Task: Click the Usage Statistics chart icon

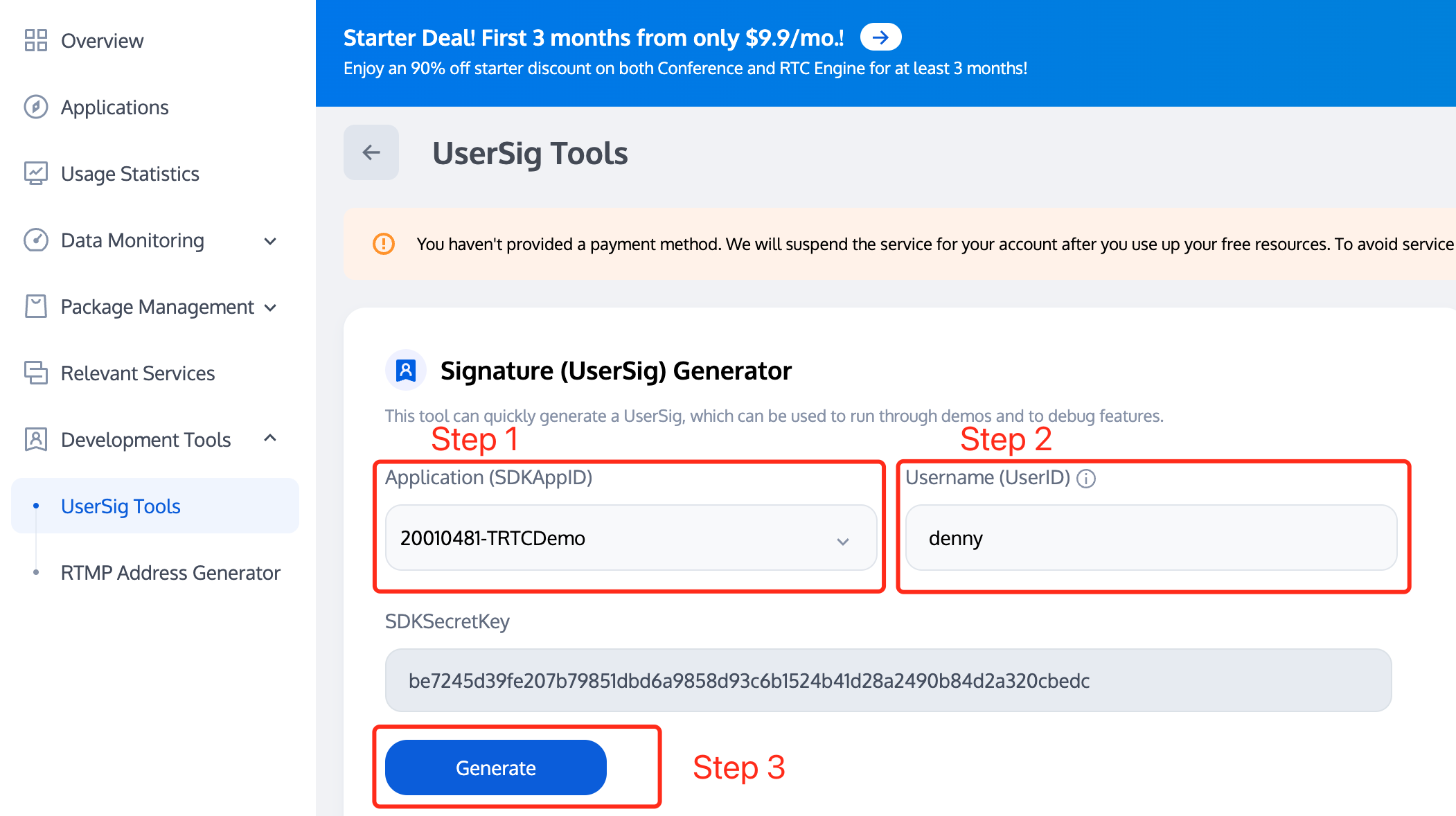Action: (36, 173)
